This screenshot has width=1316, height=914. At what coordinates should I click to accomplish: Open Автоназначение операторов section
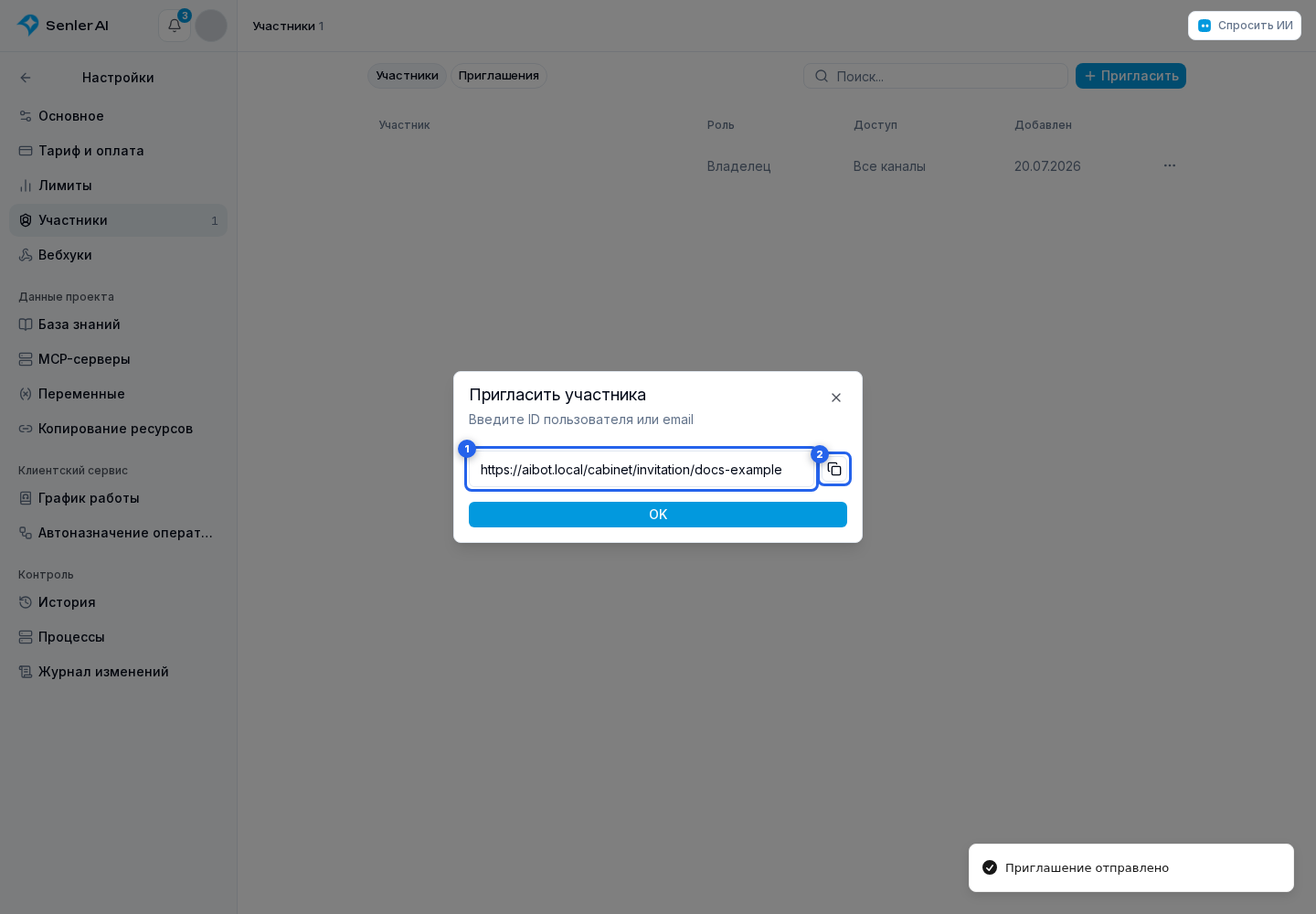click(118, 533)
